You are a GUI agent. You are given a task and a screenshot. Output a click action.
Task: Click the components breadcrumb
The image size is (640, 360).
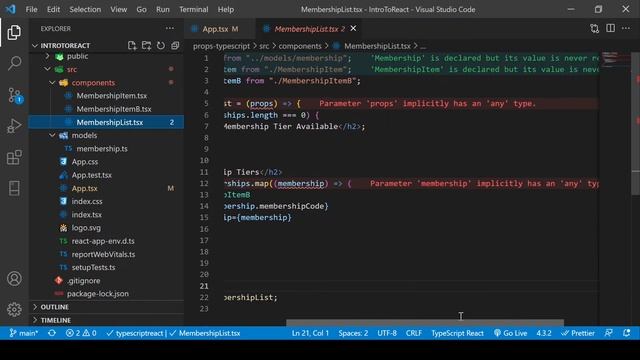[x=300, y=46]
